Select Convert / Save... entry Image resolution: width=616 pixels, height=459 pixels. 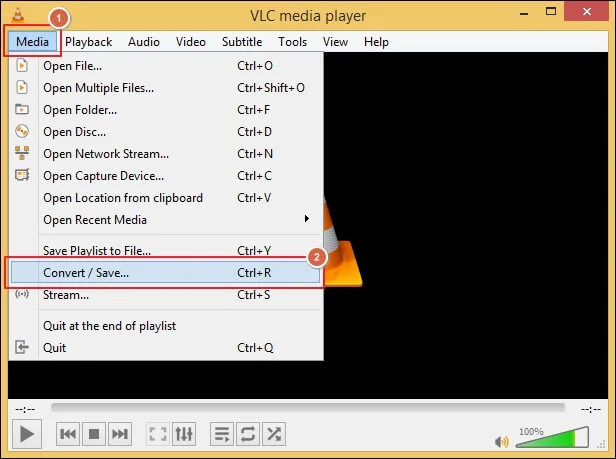tap(165, 272)
